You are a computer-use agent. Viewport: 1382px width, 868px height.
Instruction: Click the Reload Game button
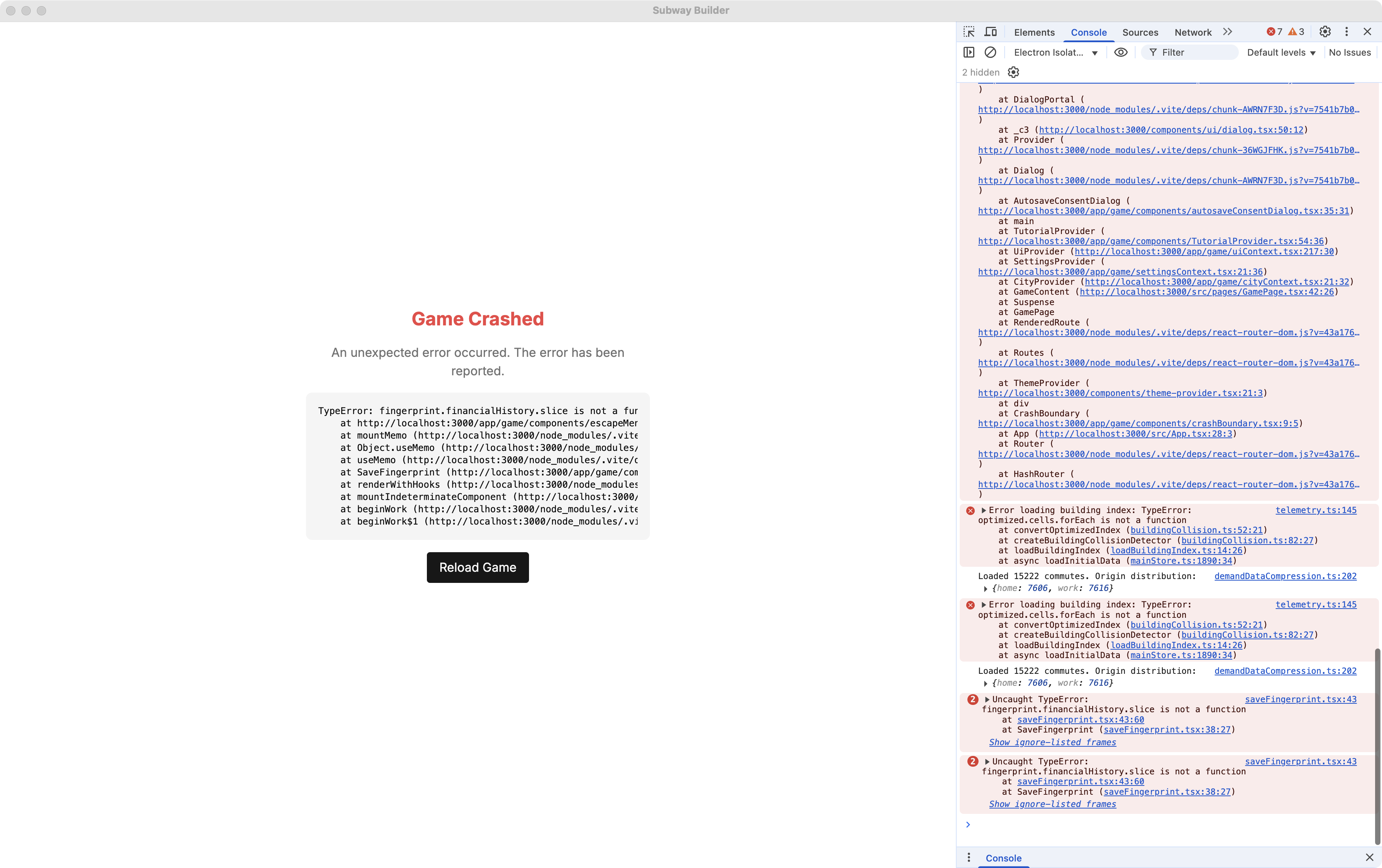(478, 568)
